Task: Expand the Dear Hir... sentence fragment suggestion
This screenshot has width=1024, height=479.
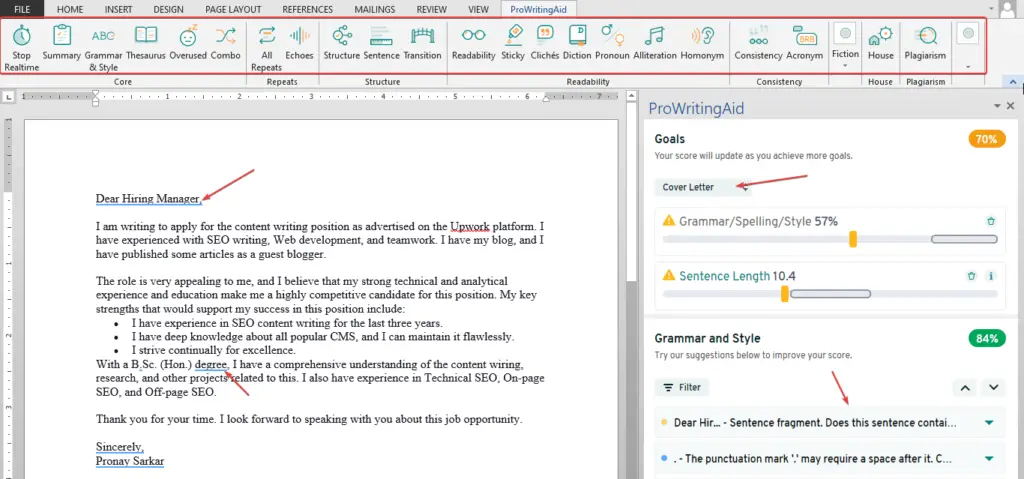Action: tap(989, 423)
